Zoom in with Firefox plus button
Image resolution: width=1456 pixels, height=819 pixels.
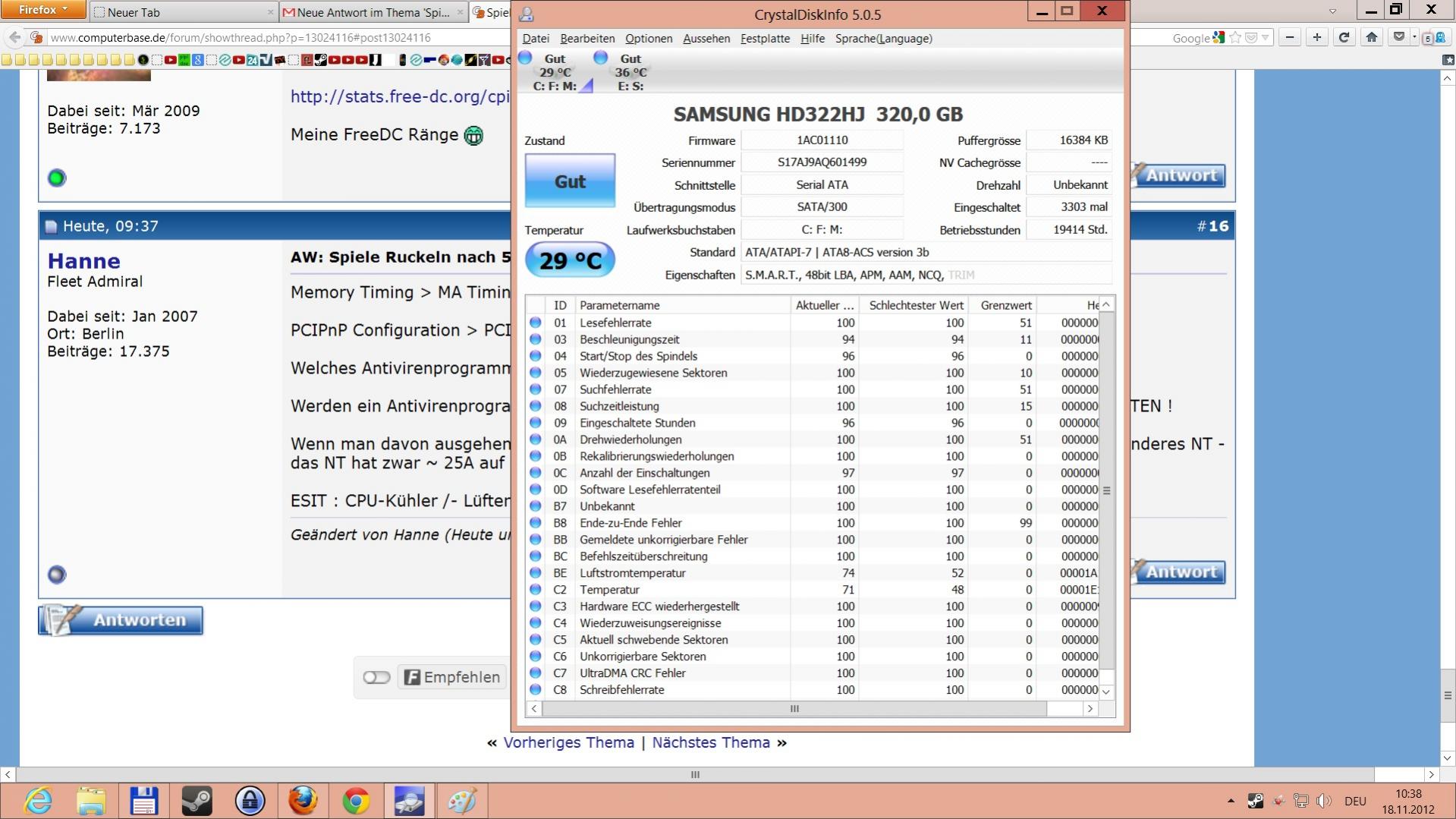[1317, 37]
